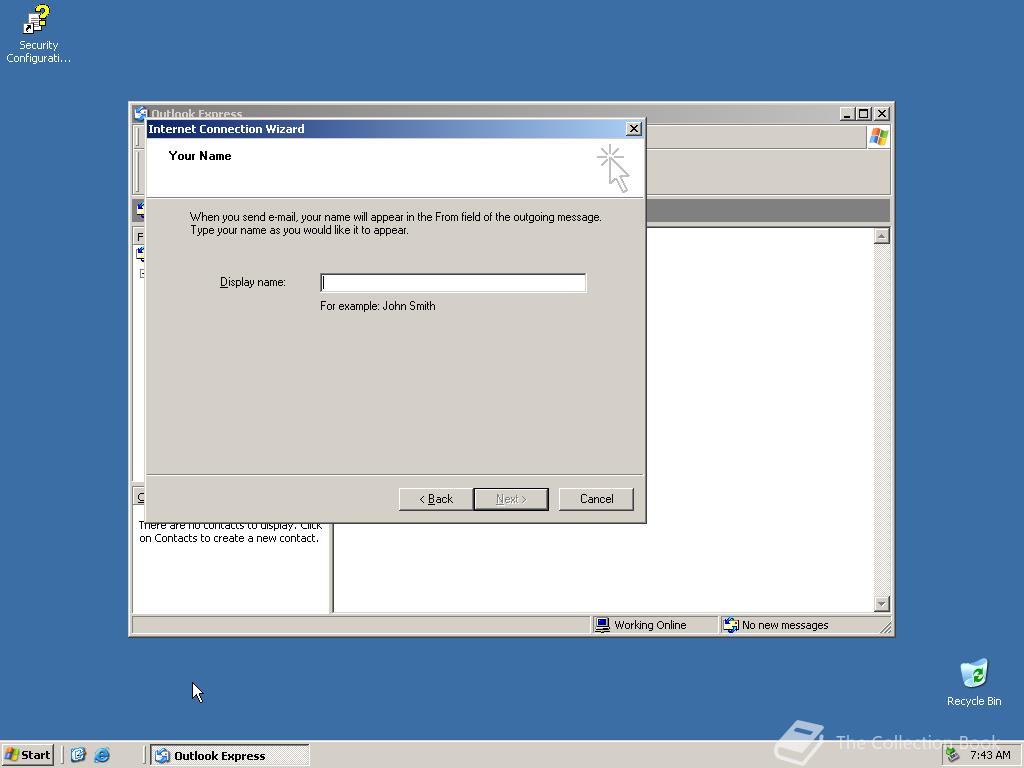Click the 'Working Online' status text
Screen dimensions: 1024x768
click(650, 625)
